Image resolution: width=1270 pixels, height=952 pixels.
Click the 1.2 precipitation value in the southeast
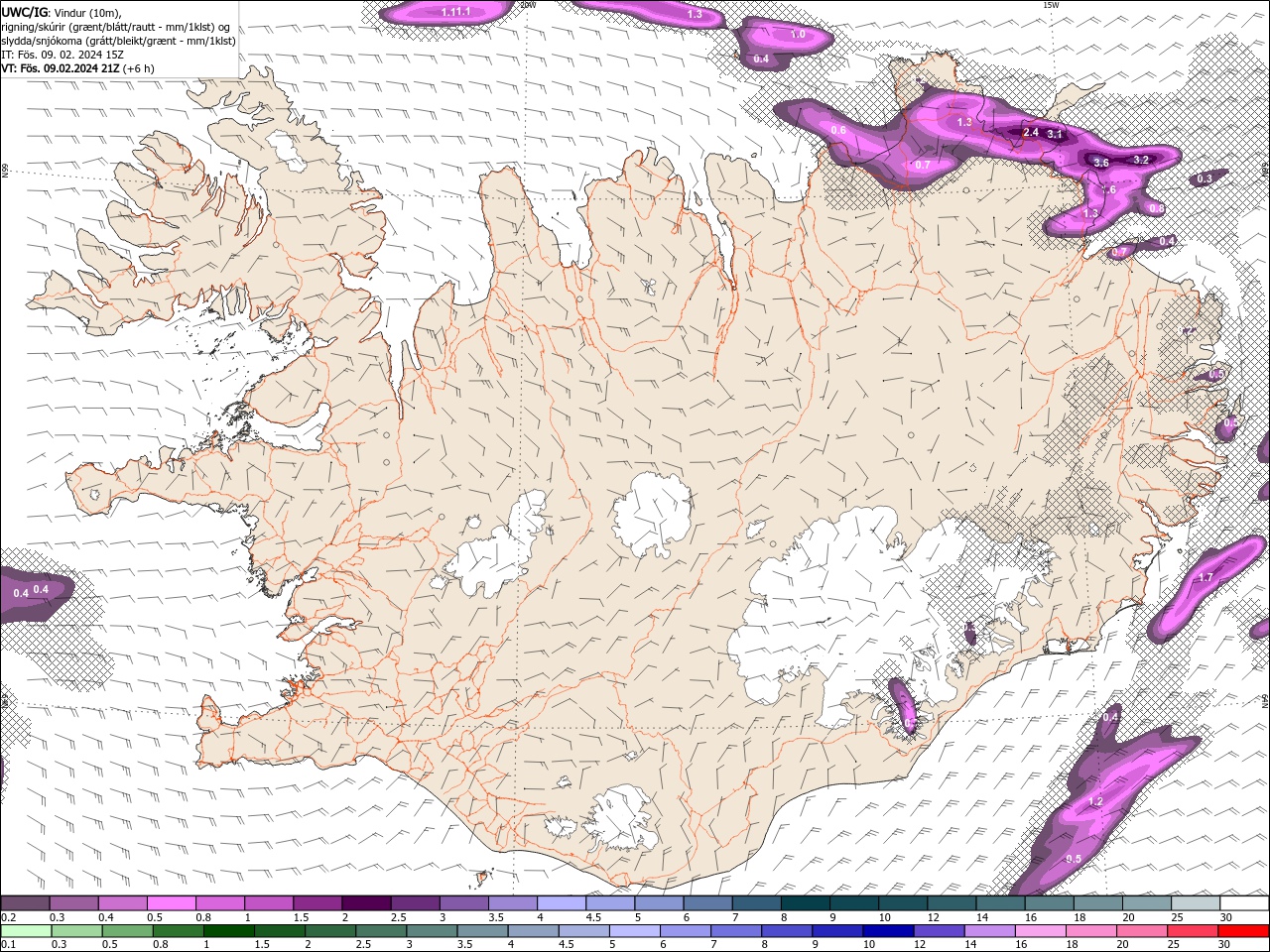point(1095,801)
